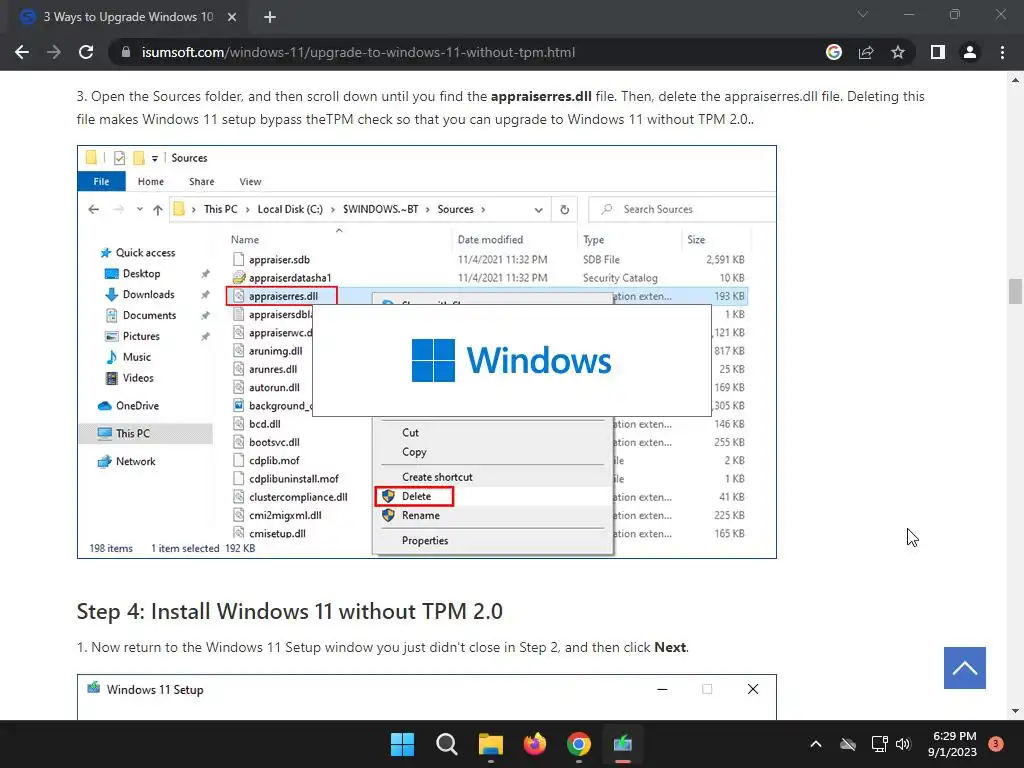
Task: Launch Firefox from the taskbar
Action: click(535, 744)
